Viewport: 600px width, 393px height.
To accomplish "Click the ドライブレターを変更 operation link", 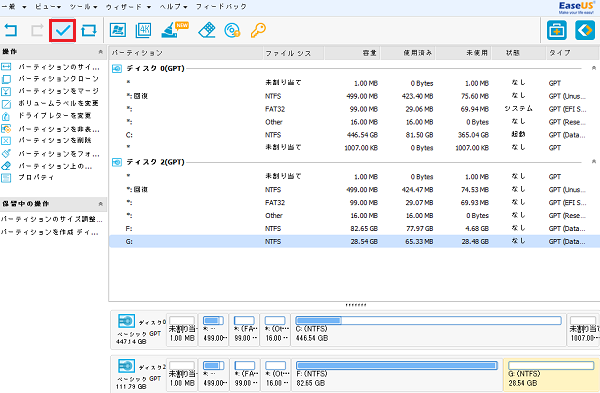I will pyautogui.click(x=55, y=116).
